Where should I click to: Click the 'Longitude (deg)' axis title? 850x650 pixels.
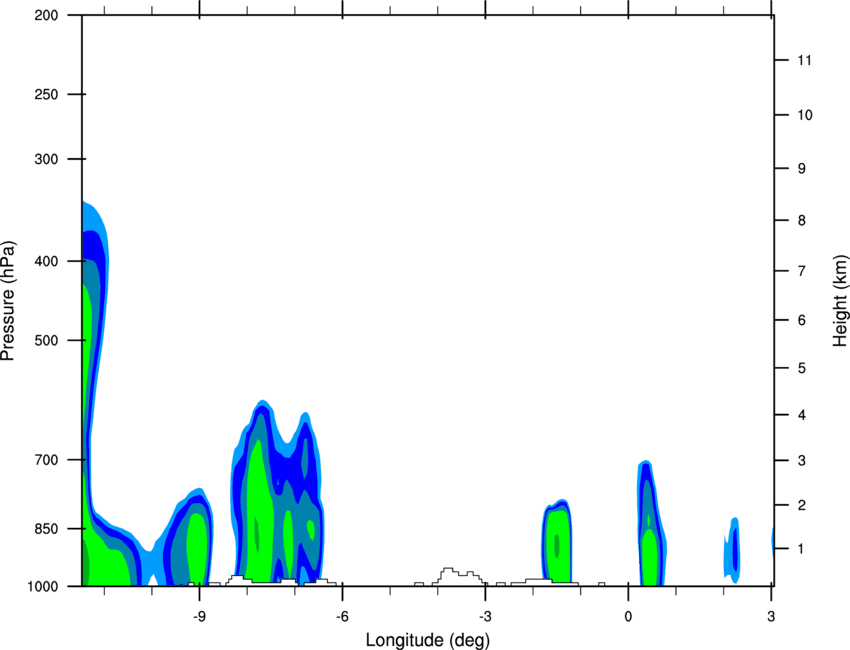pos(428,640)
